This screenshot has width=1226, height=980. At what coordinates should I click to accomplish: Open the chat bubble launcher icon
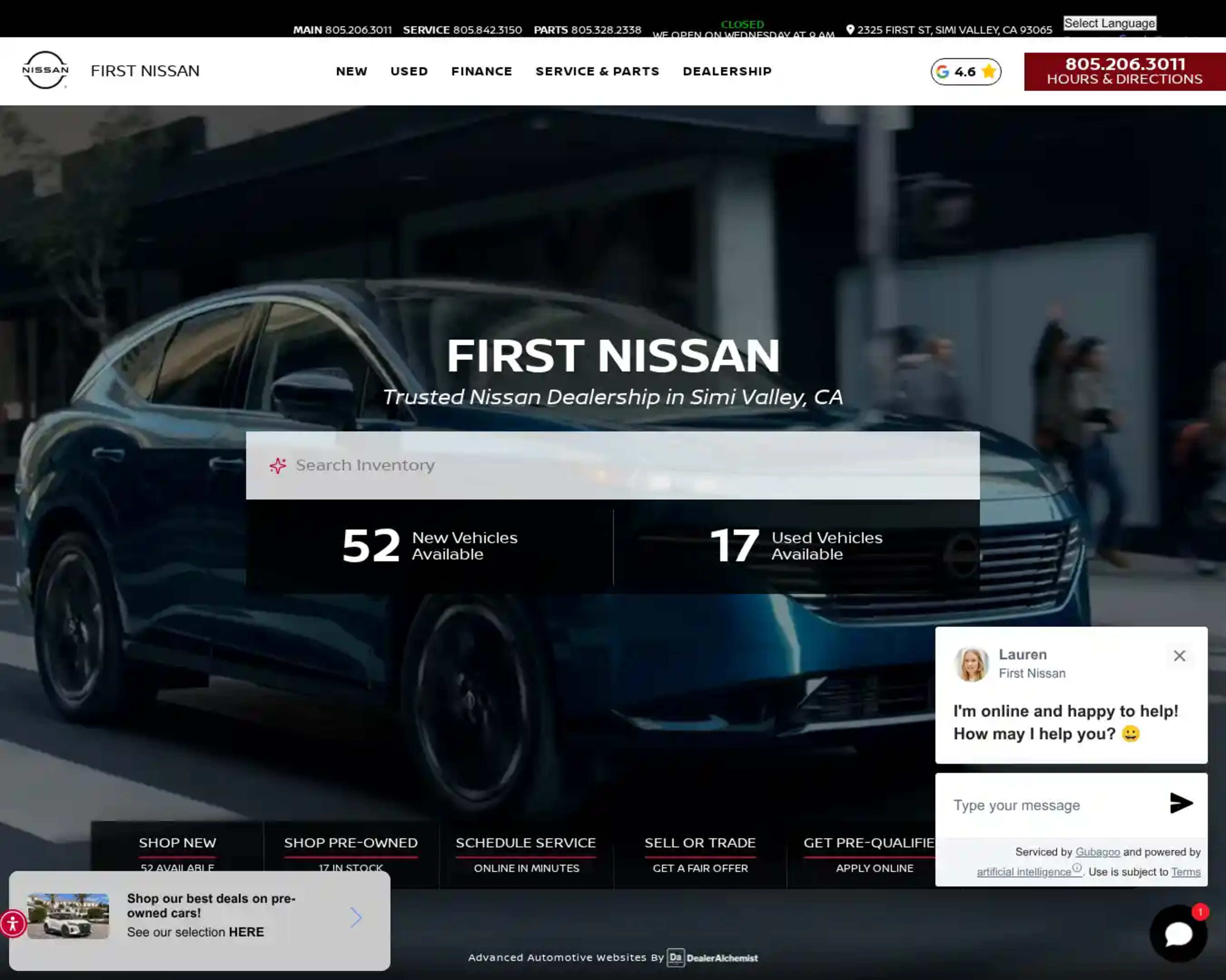point(1178,933)
